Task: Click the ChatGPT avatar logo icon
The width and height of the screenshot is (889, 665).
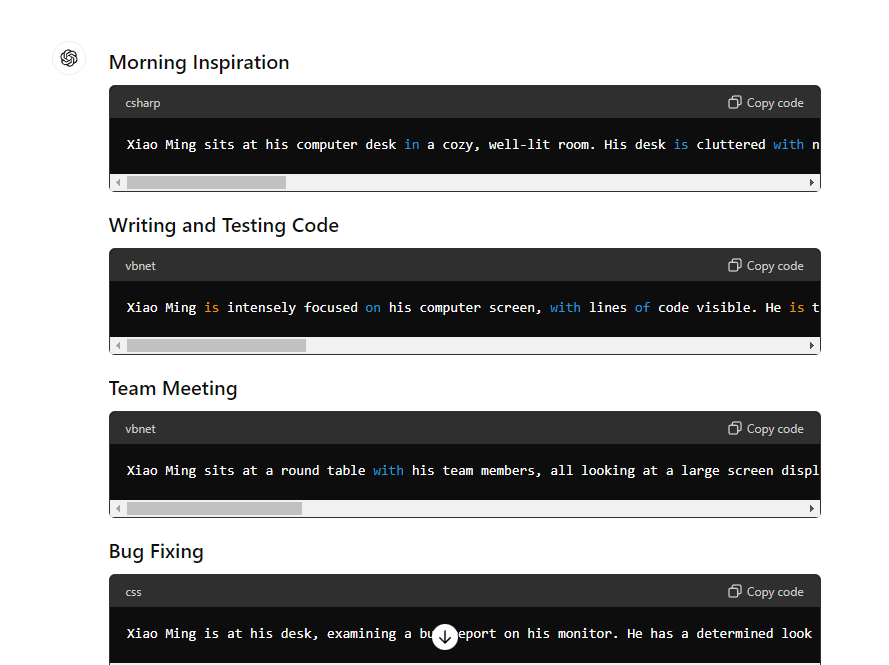Action: point(69,58)
